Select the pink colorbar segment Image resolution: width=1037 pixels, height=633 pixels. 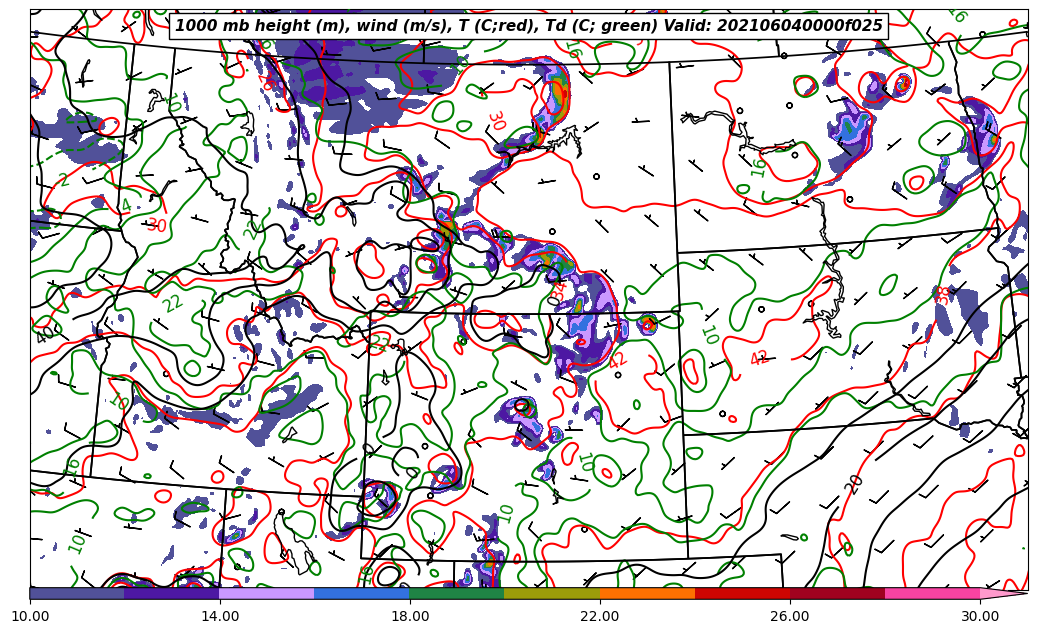tap(932, 593)
